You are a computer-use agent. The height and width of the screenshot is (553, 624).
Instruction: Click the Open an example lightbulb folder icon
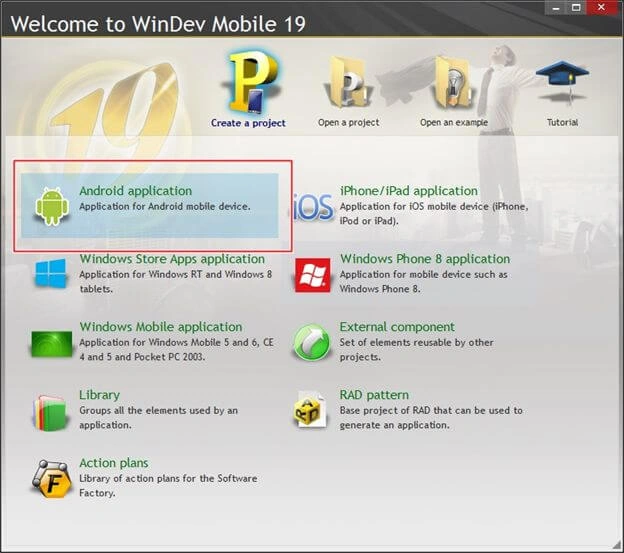pos(454,82)
